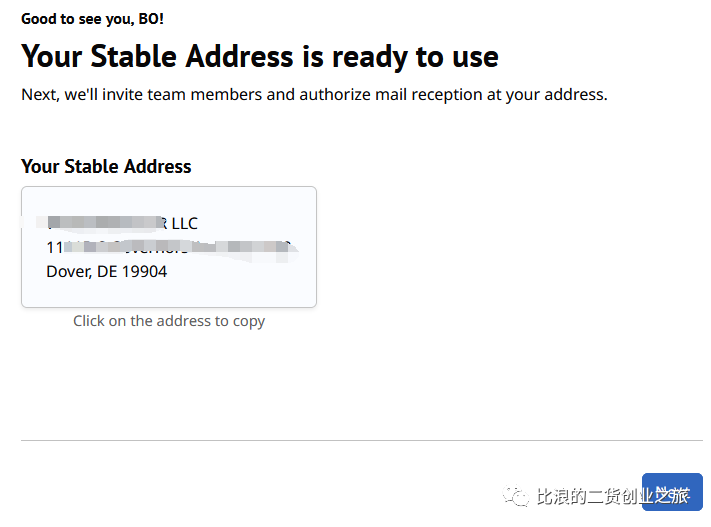
Task: Select the 'Dover, DE 19904' address line
Action: point(107,272)
